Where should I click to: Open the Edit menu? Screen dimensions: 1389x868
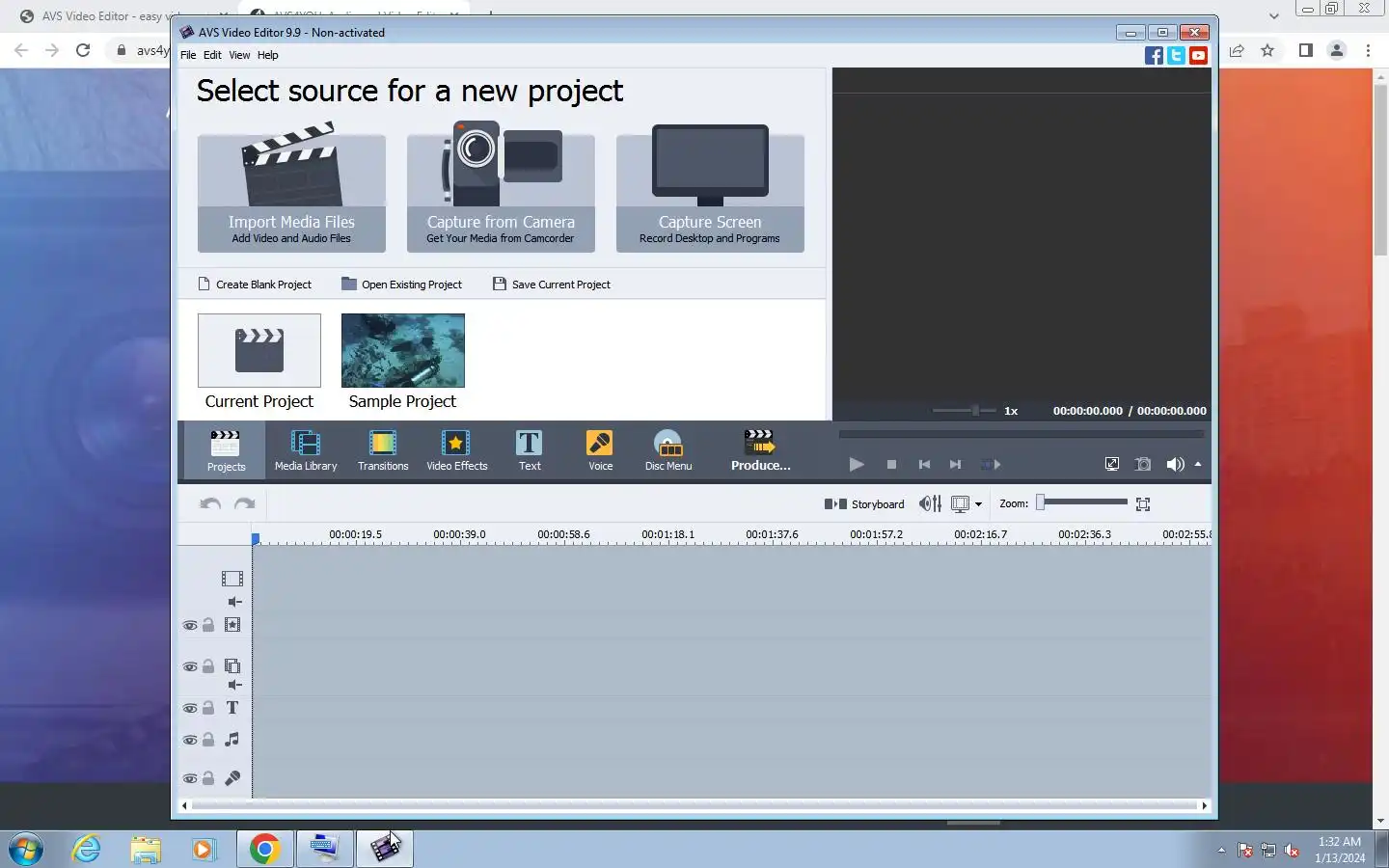[212, 55]
